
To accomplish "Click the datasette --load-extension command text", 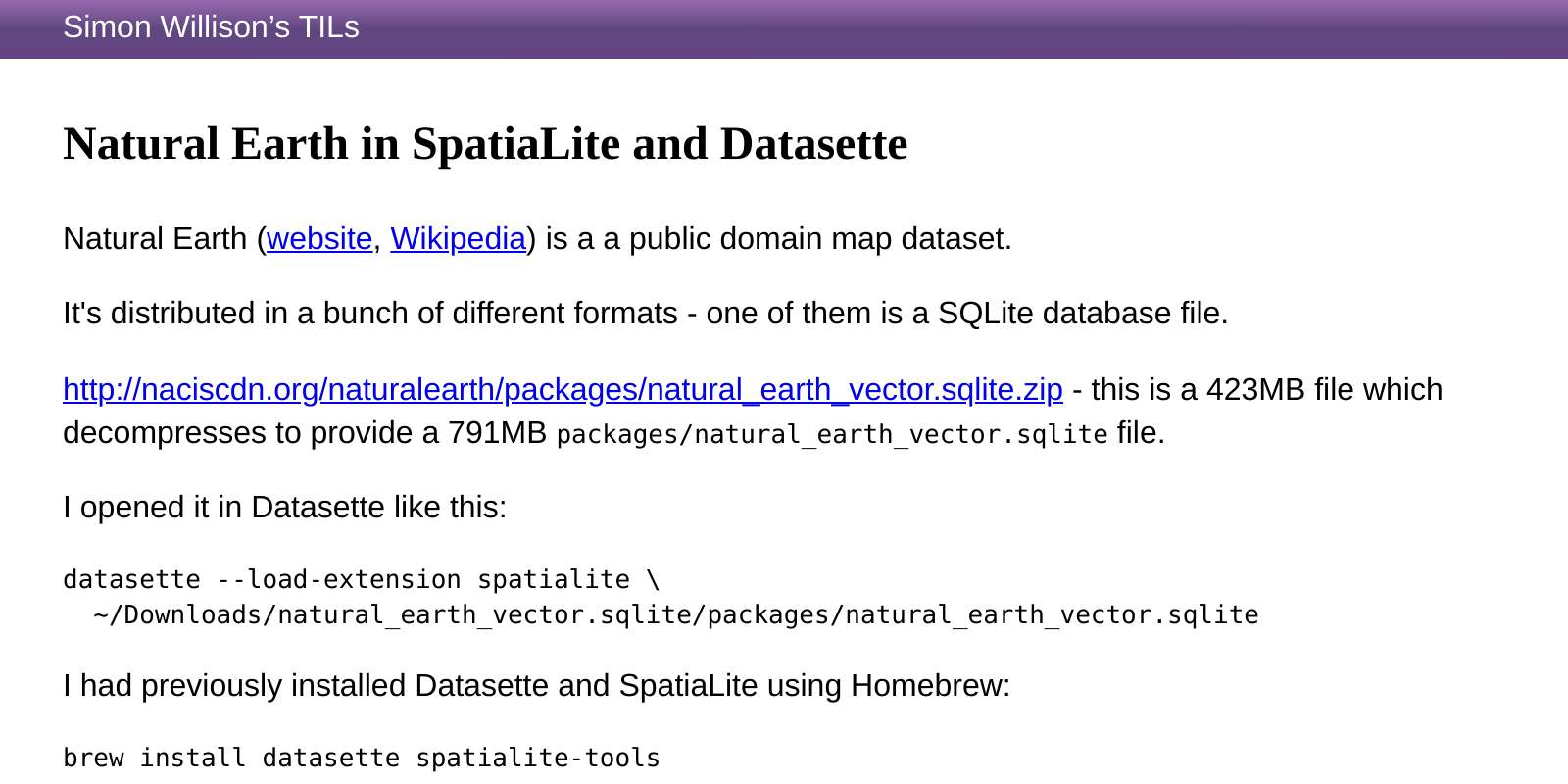I will pos(361,578).
